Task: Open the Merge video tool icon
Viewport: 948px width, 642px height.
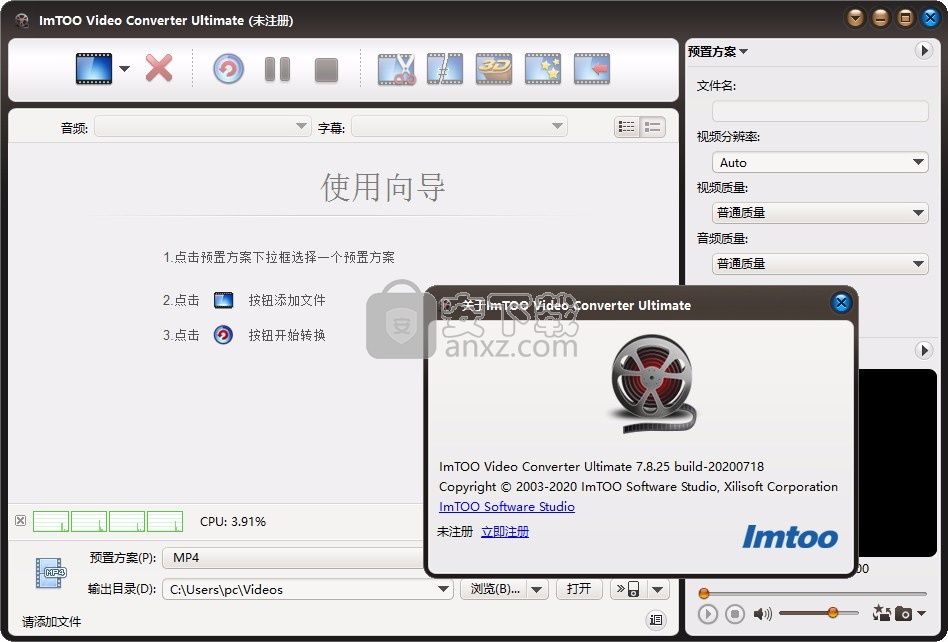Action: click(x=445, y=69)
